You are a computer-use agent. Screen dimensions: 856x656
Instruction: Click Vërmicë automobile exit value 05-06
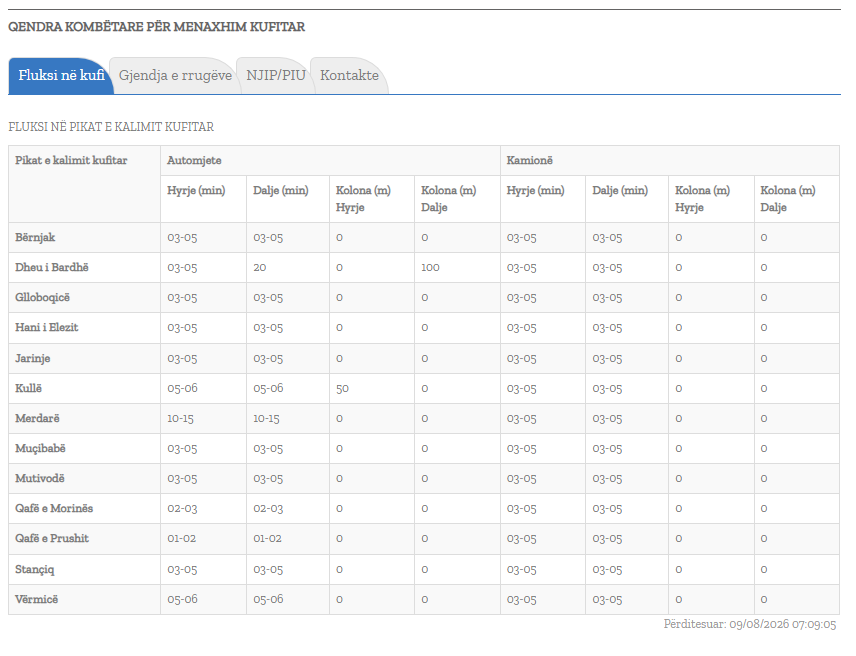tap(269, 600)
